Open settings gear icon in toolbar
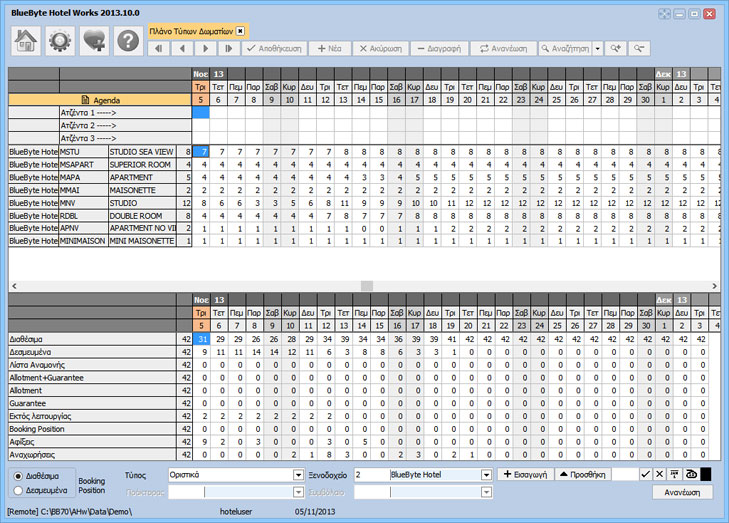The height and width of the screenshot is (523, 729). tap(60, 40)
